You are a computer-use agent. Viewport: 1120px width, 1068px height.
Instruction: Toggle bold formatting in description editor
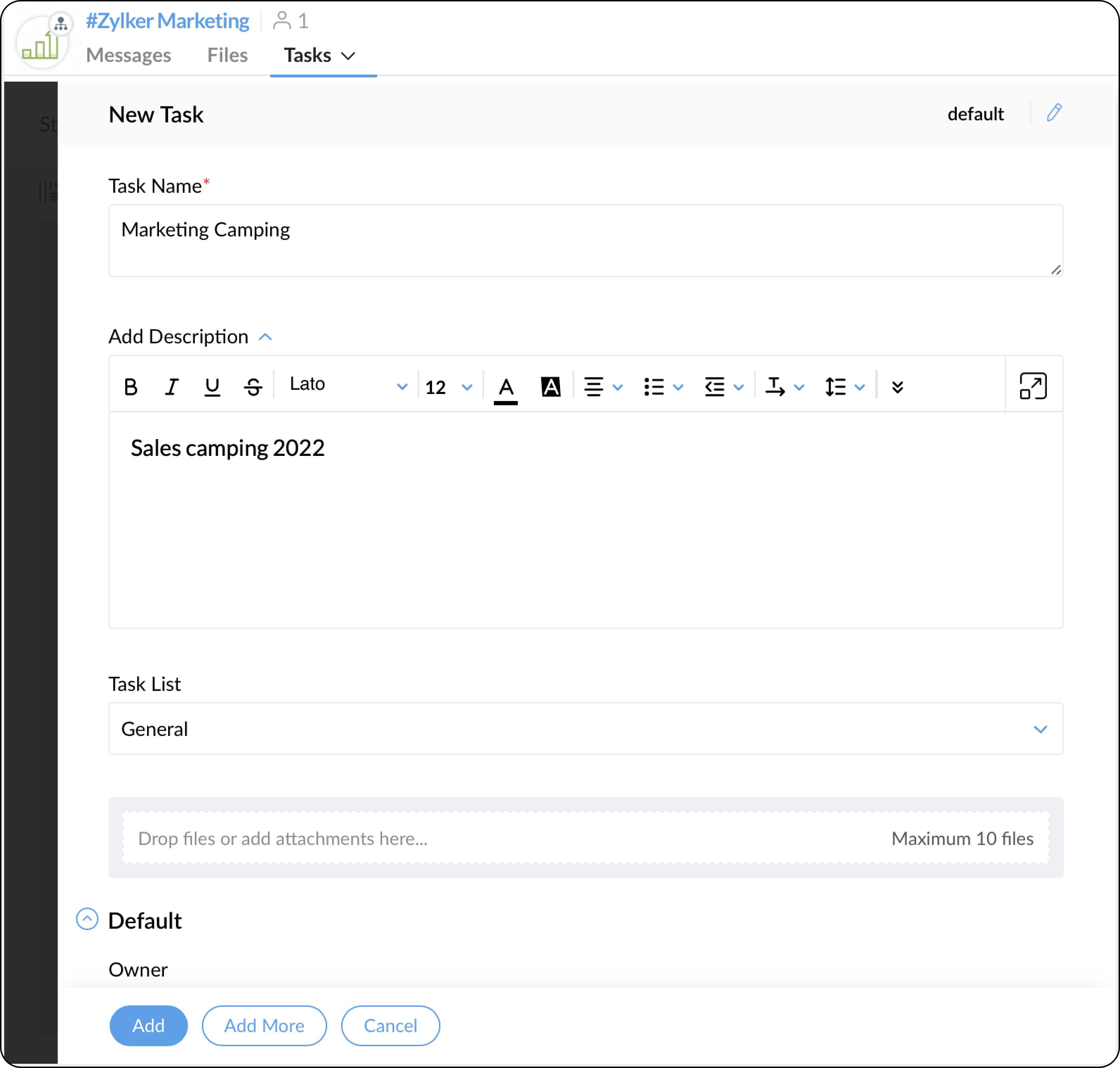(x=131, y=387)
